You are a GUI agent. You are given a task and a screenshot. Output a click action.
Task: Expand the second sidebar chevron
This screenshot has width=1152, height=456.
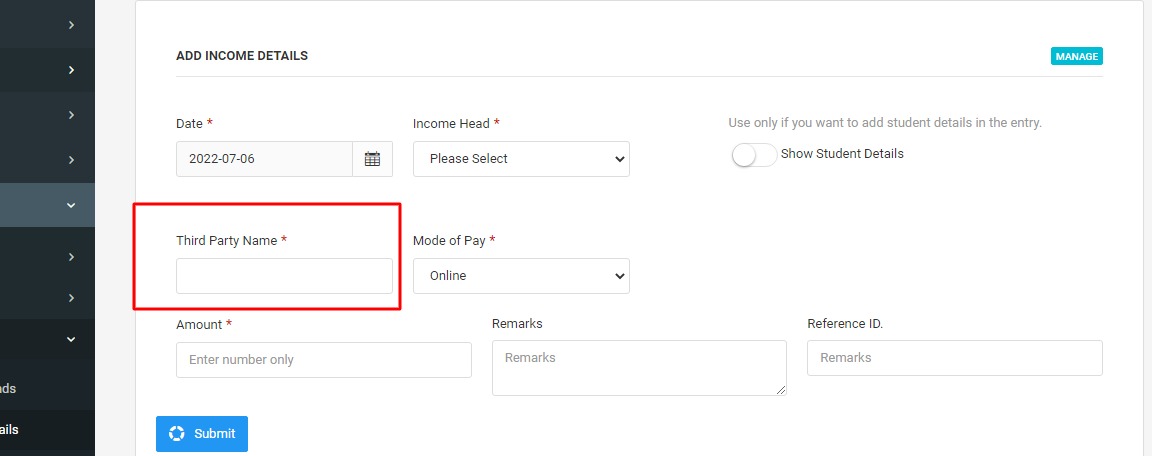(71, 70)
